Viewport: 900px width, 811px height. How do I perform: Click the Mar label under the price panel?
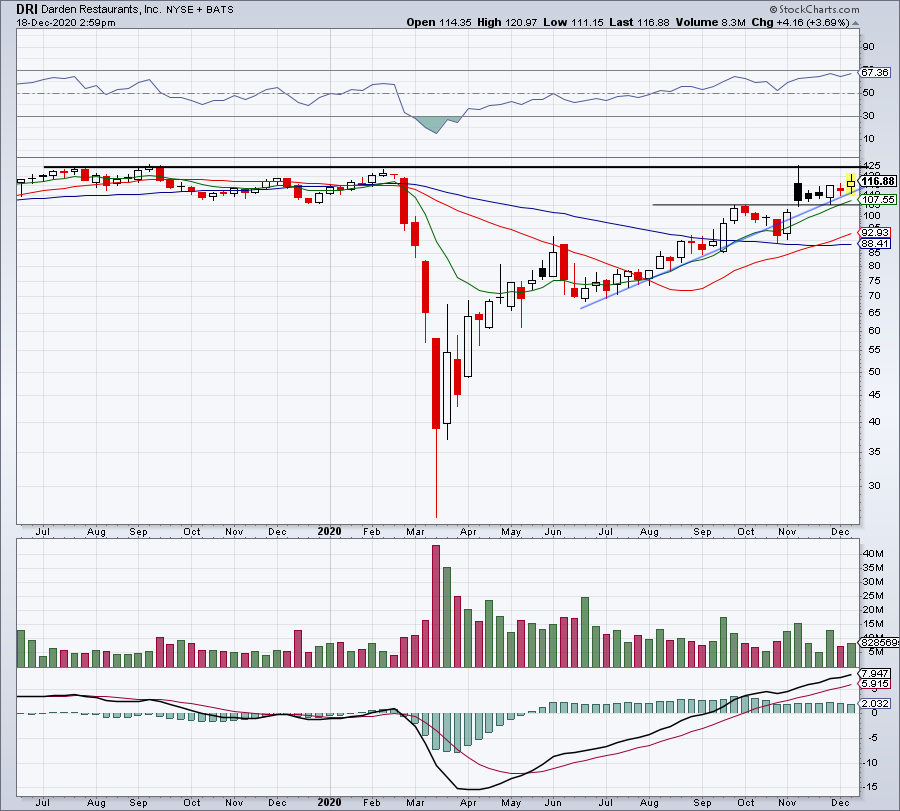[415, 532]
